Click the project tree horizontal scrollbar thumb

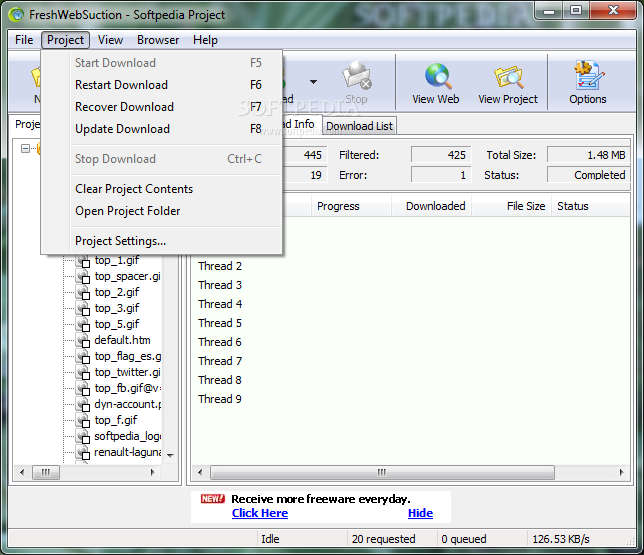coord(46,472)
